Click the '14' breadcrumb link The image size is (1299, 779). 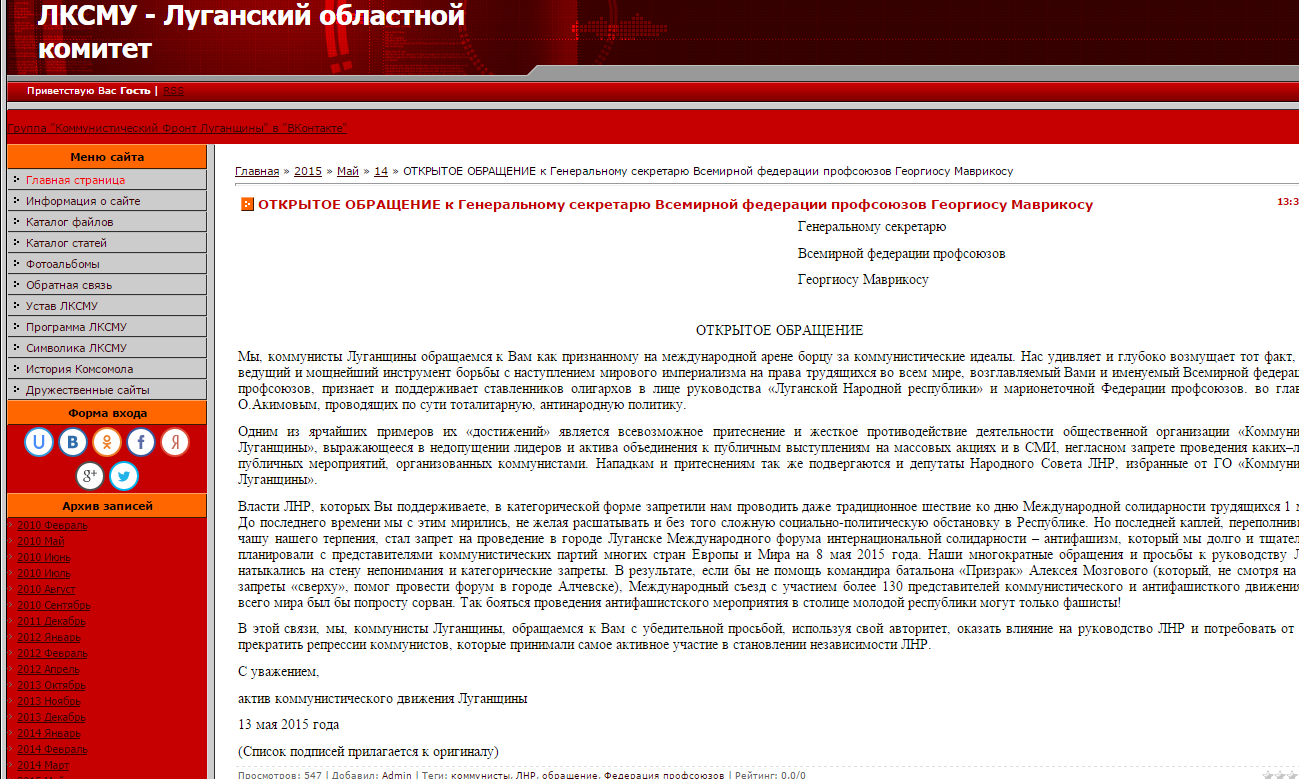(x=381, y=171)
